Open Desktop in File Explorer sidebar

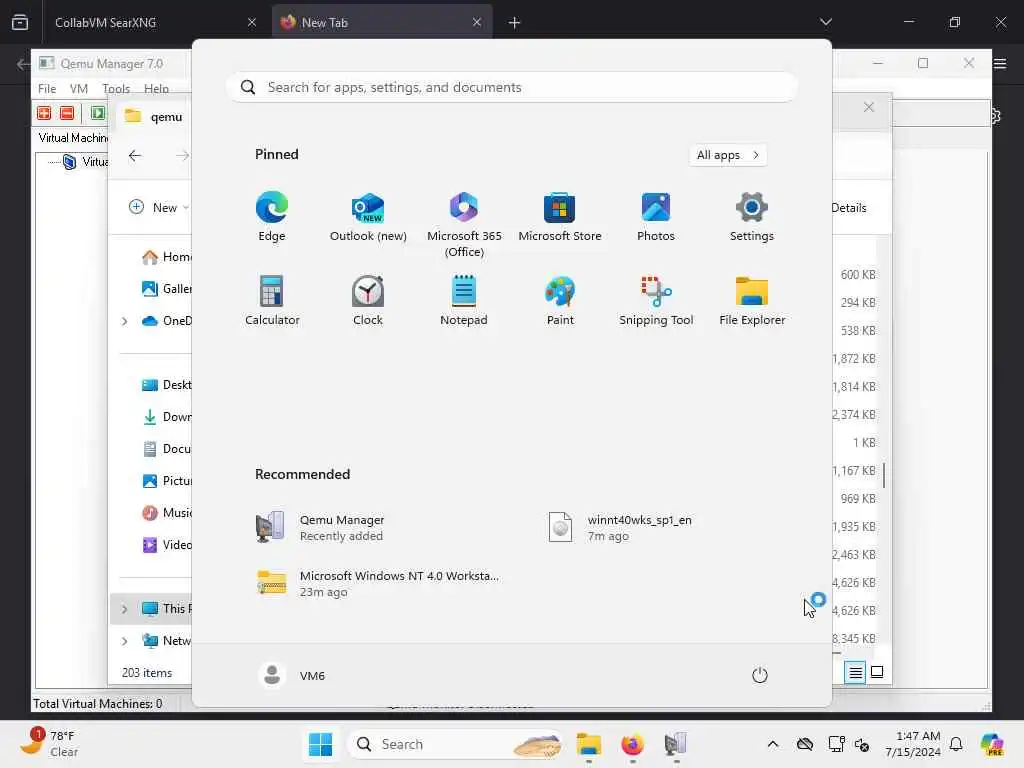[x=167, y=385]
